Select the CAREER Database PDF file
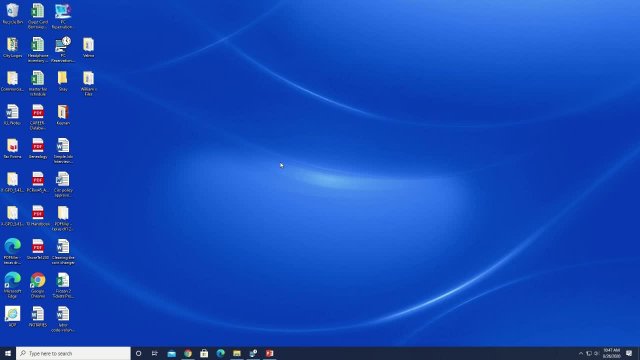Screen dimensions: 640x360 [38, 117]
